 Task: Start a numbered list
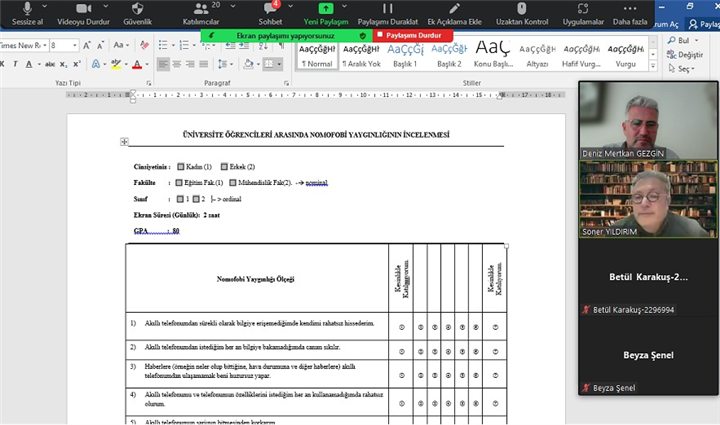click(x=184, y=45)
